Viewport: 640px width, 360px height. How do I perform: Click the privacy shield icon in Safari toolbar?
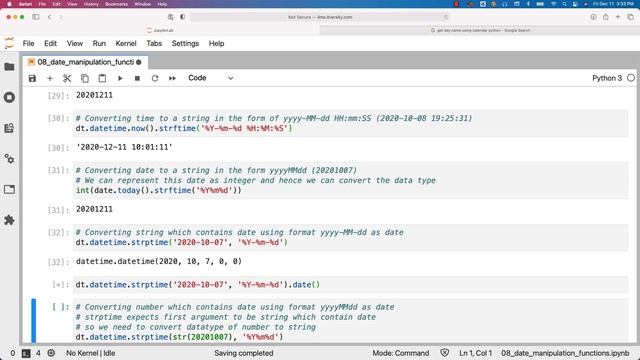(182, 17)
